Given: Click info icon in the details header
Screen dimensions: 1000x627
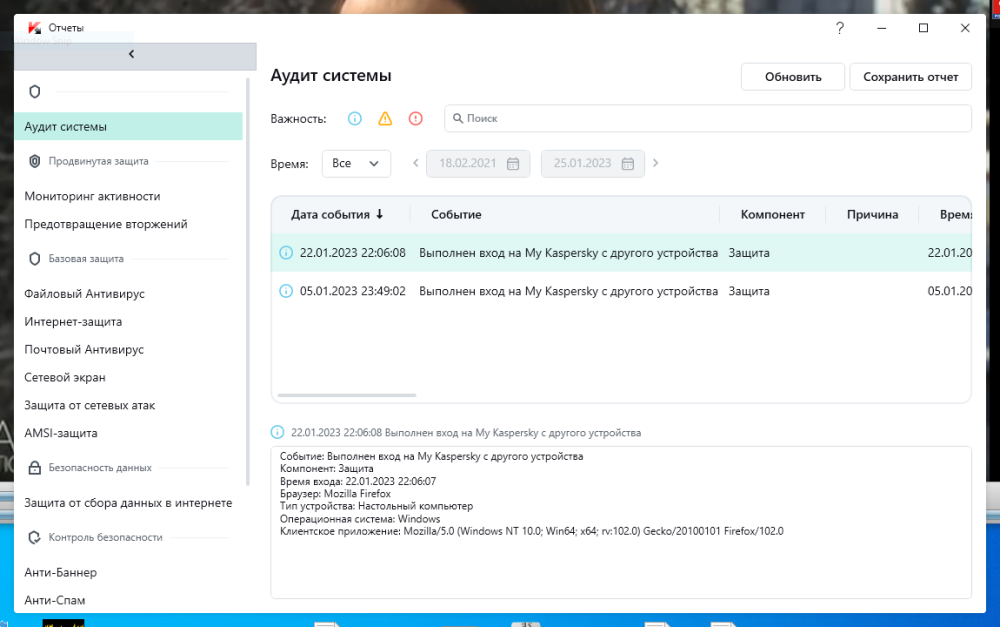Looking at the screenshot, I should 277,432.
